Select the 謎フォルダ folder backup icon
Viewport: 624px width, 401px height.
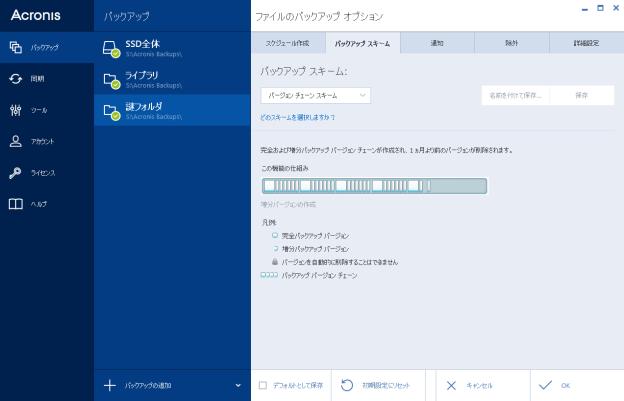point(111,112)
